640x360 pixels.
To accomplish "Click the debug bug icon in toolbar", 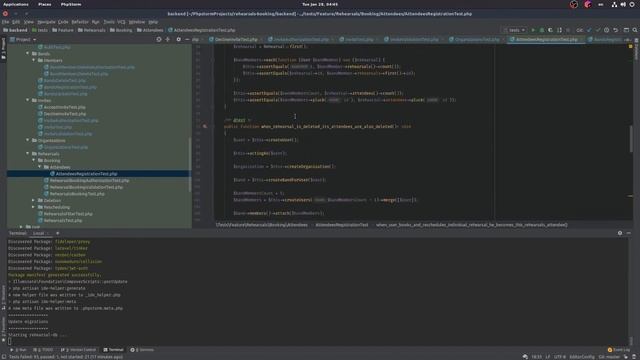I will tap(542, 30).
